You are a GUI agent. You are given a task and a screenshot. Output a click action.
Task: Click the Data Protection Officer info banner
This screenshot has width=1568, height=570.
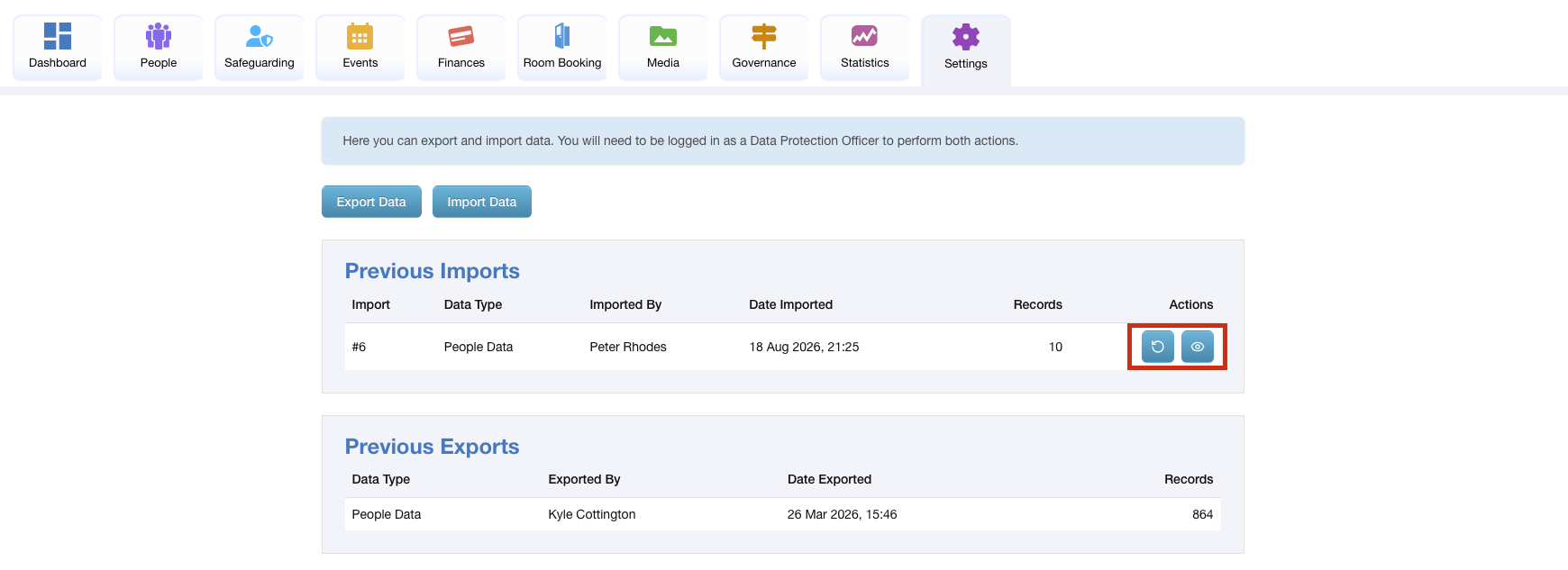pyautogui.click(x=783, y=140)
